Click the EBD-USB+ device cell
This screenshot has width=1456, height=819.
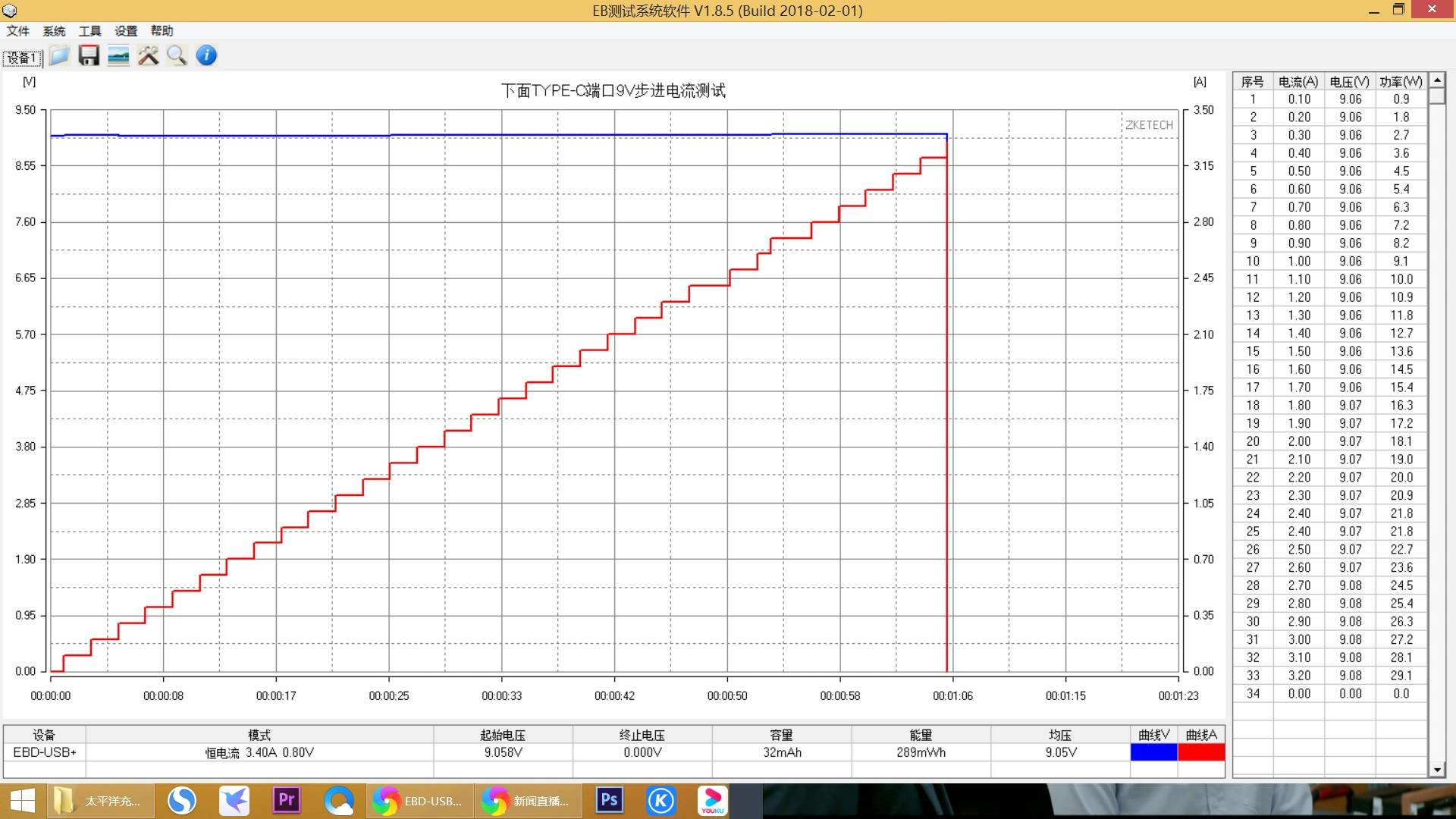45,752
